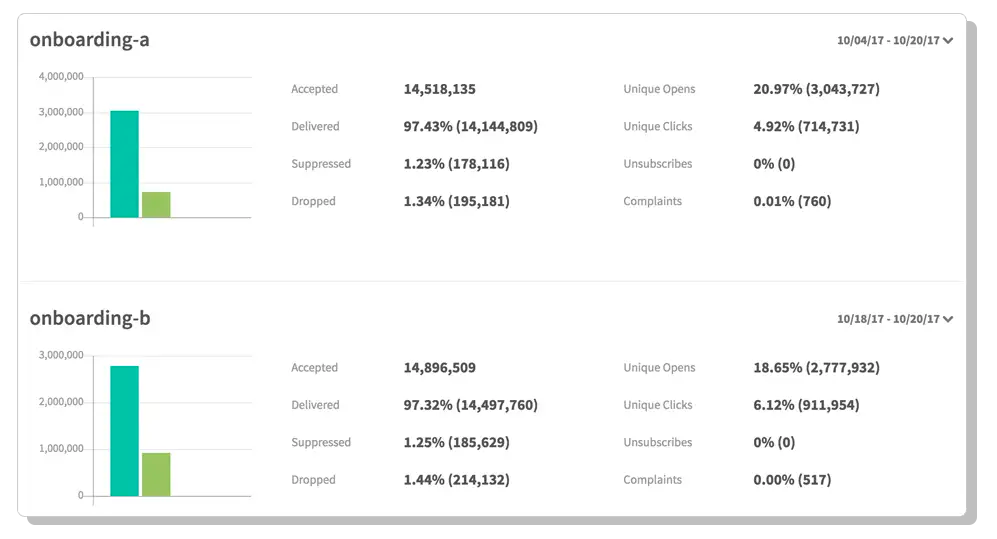997x539 pixels.
Task: Click onboarding-b Unique Clicks 6.12% value
Action: coord(806,405)
